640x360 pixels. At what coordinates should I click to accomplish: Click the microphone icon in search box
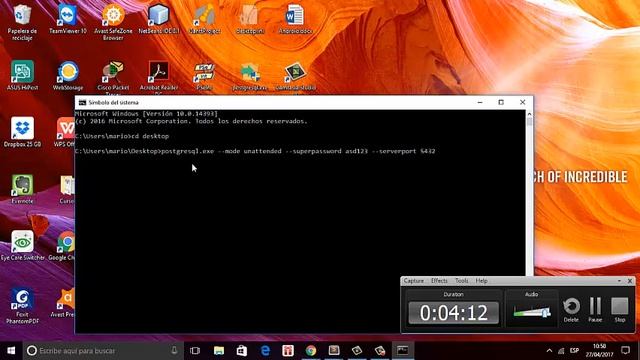tap(174, 350)
